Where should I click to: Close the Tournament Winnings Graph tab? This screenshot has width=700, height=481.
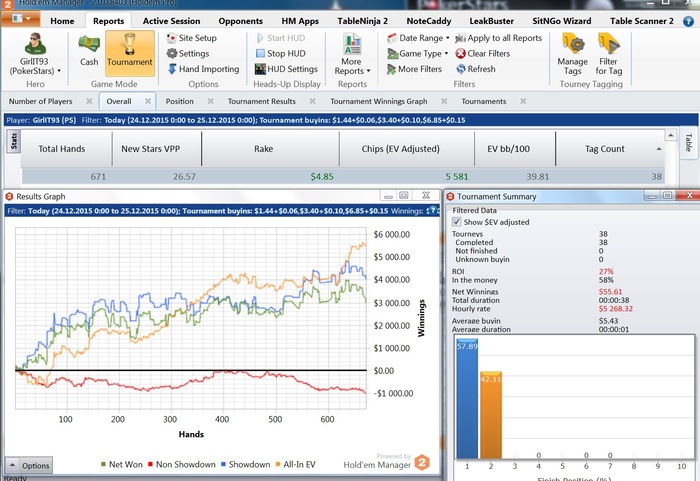(444, 101)
